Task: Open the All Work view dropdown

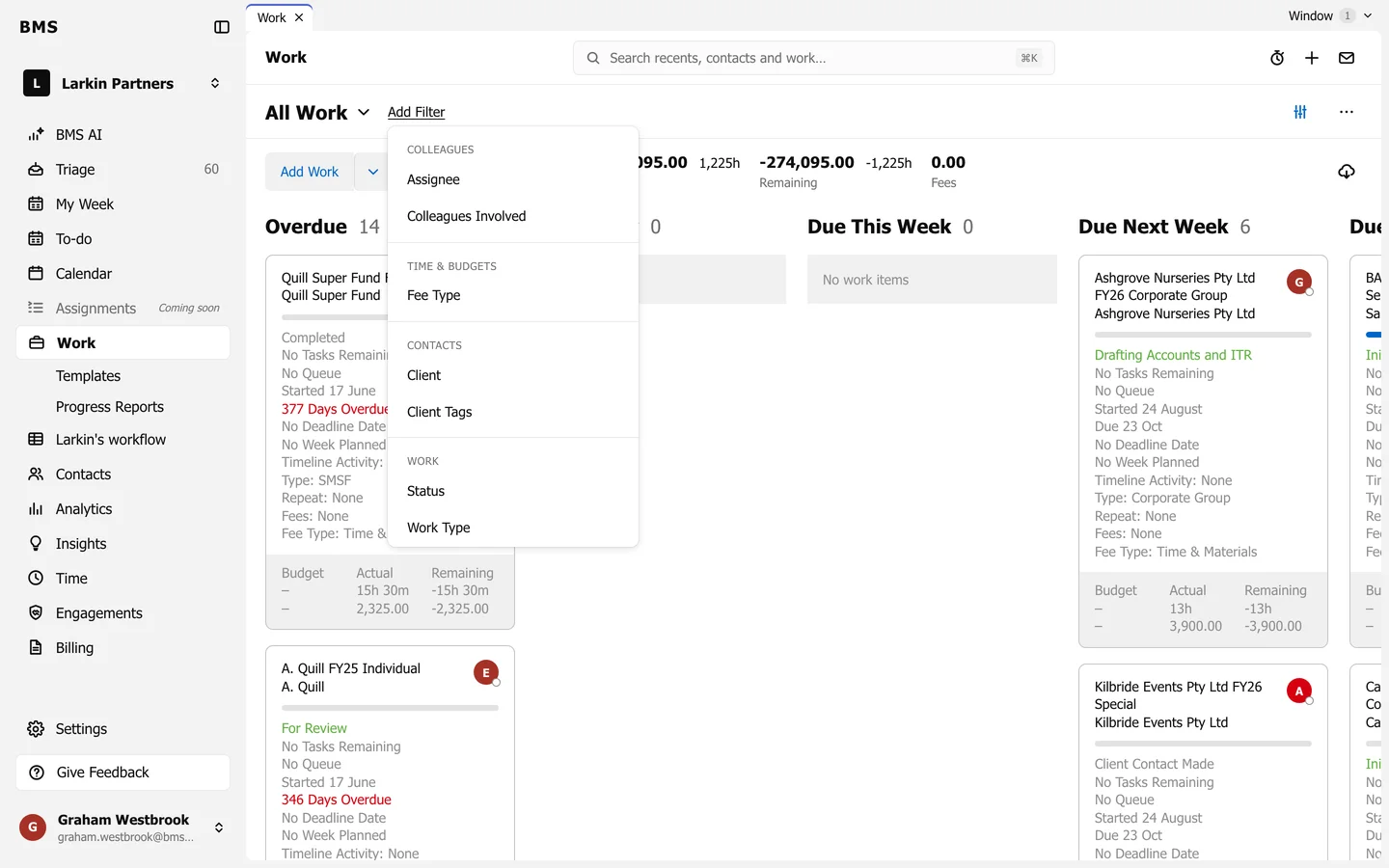Action: 317,113
